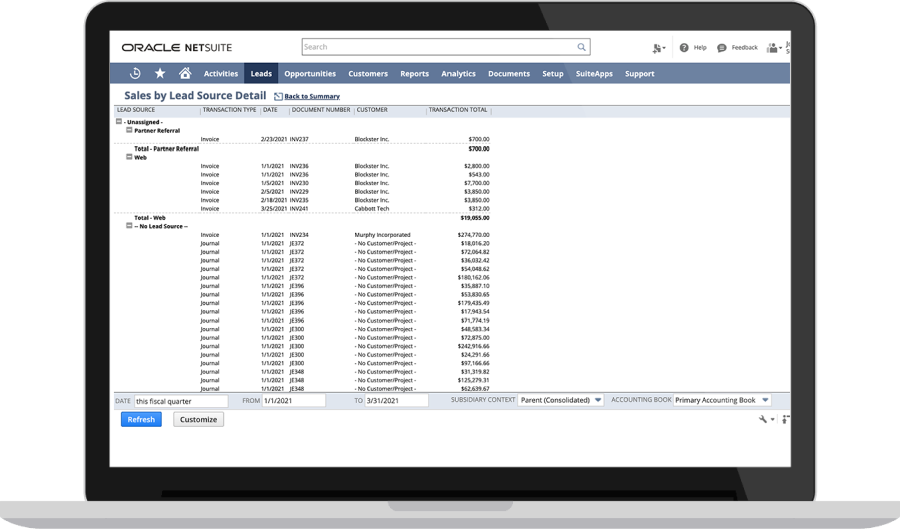Open document INV235
Viewport: 900px width, 529px height.
pos(299,200)
